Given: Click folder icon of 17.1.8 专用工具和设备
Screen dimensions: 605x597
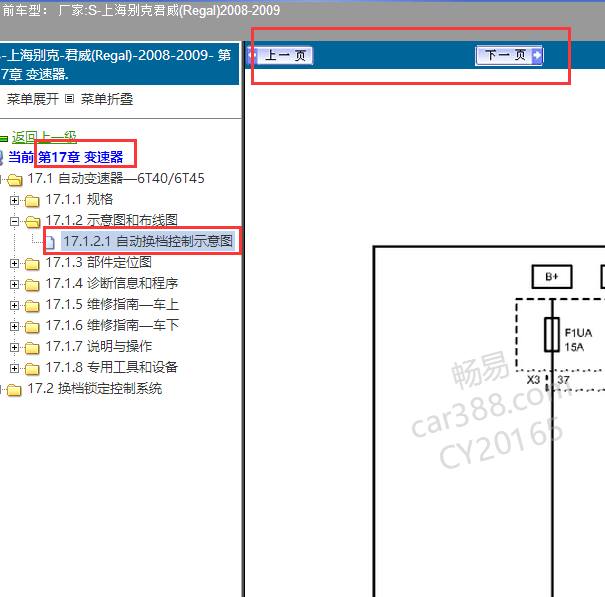Looking at the screenshot, I should tap(32, 369).
